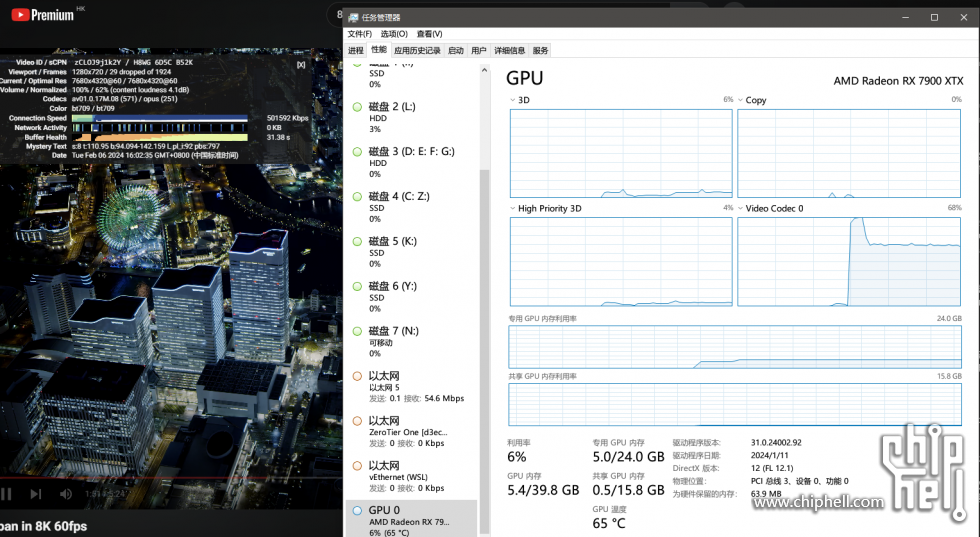The height and width of the screenshot is (537, 980).
Task: Click the AMD Radeon RX 7900 XTX label
Action: point(898,81)
